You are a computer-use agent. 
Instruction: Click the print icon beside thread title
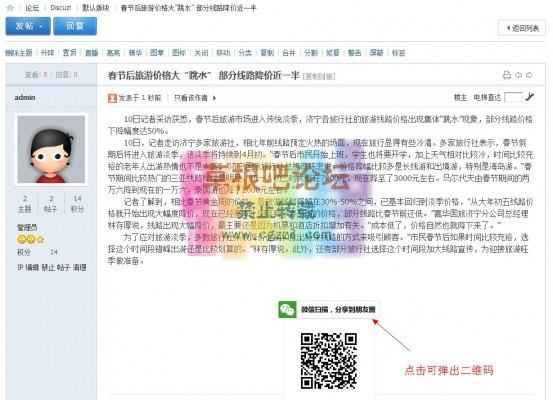[507, 75]
